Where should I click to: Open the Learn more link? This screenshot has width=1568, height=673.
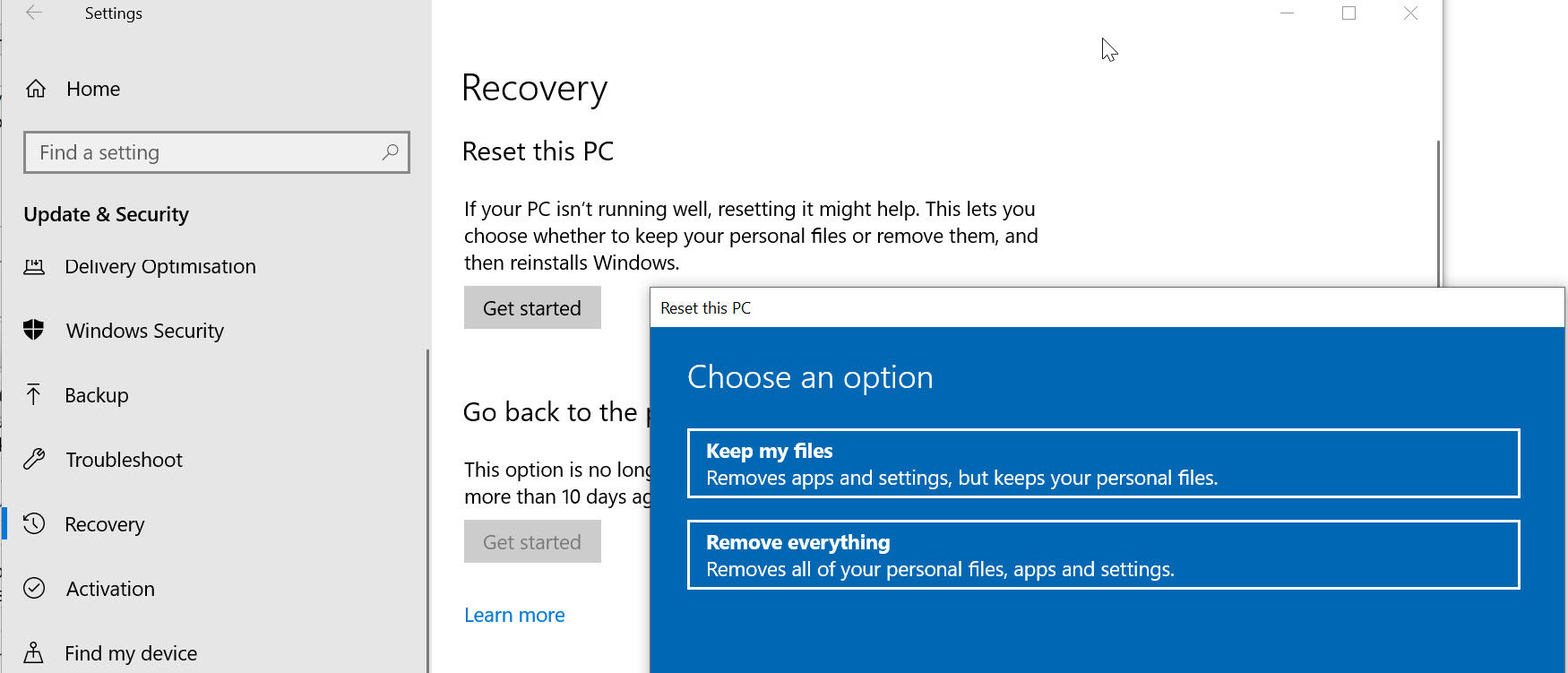(x=514, y=615)
